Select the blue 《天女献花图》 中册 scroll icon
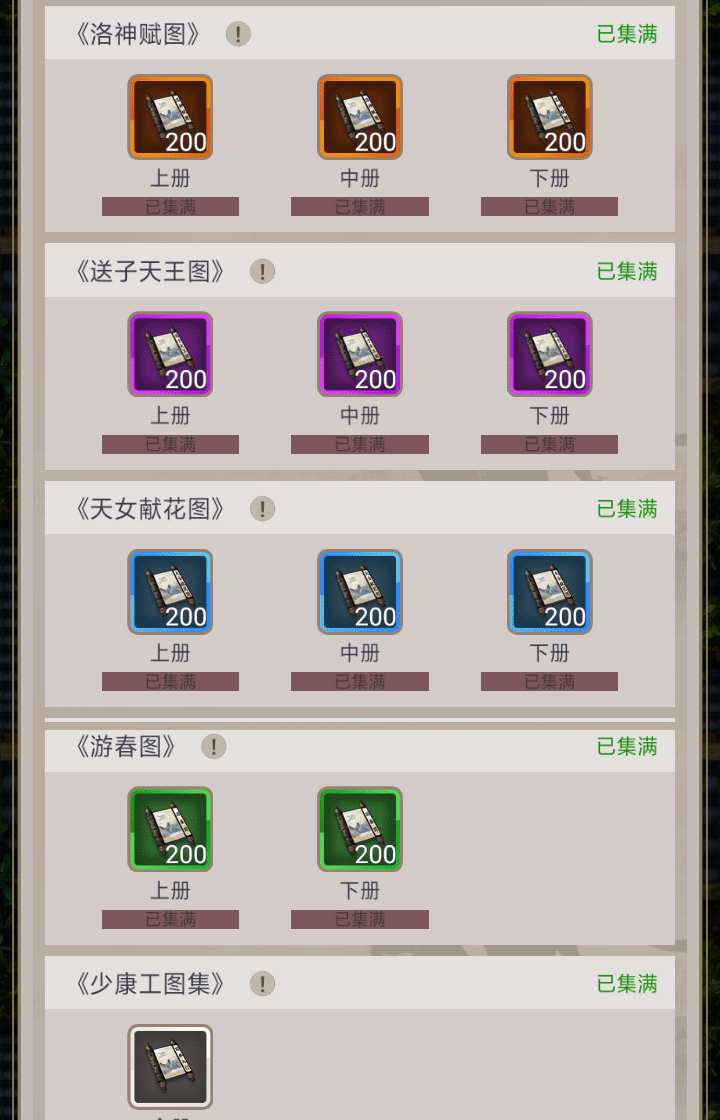This screenshot has width=720, height=1120. pyautogui.click(x=360, y=592)
